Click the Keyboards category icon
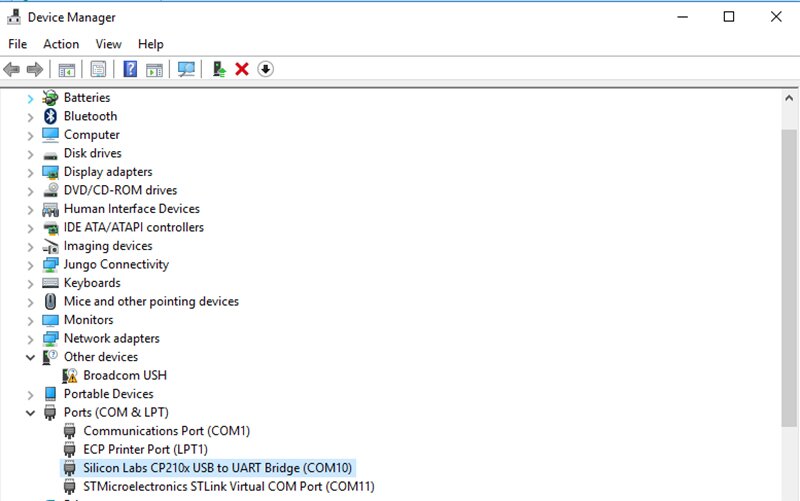 pos(50,283)
